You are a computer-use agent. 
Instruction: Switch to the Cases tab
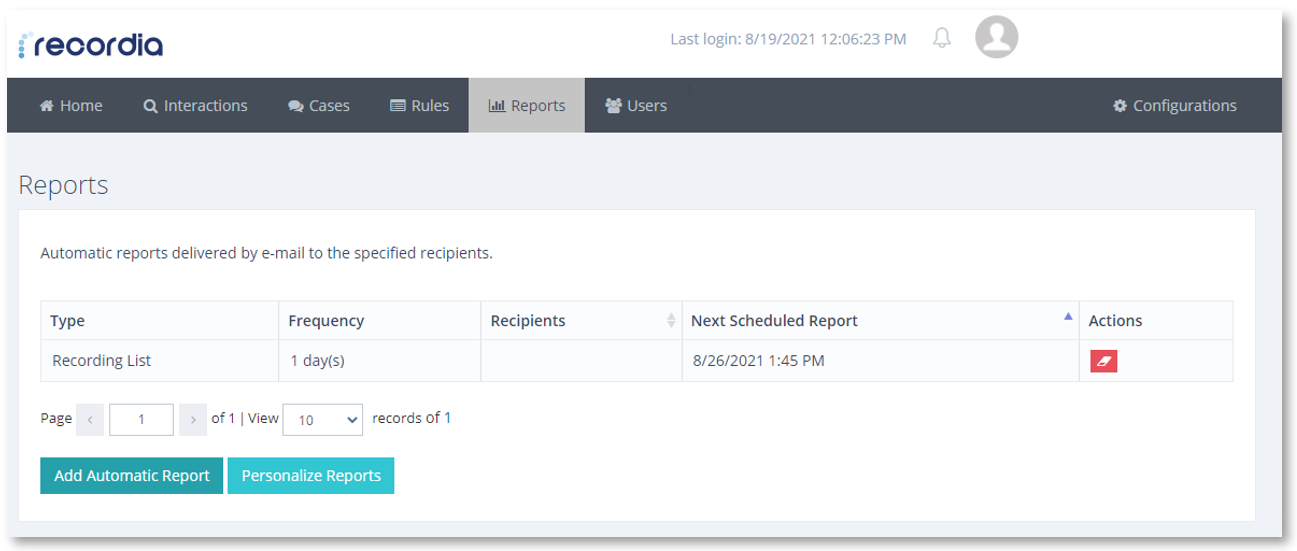[319, 105]
